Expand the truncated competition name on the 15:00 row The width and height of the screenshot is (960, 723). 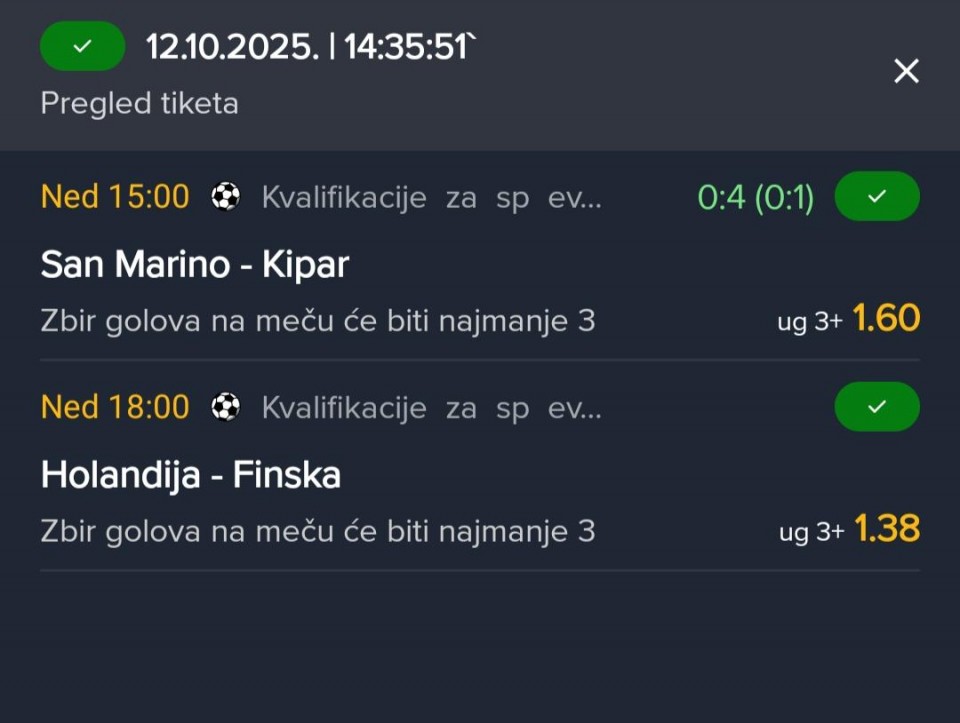click(x=431, y=198)
